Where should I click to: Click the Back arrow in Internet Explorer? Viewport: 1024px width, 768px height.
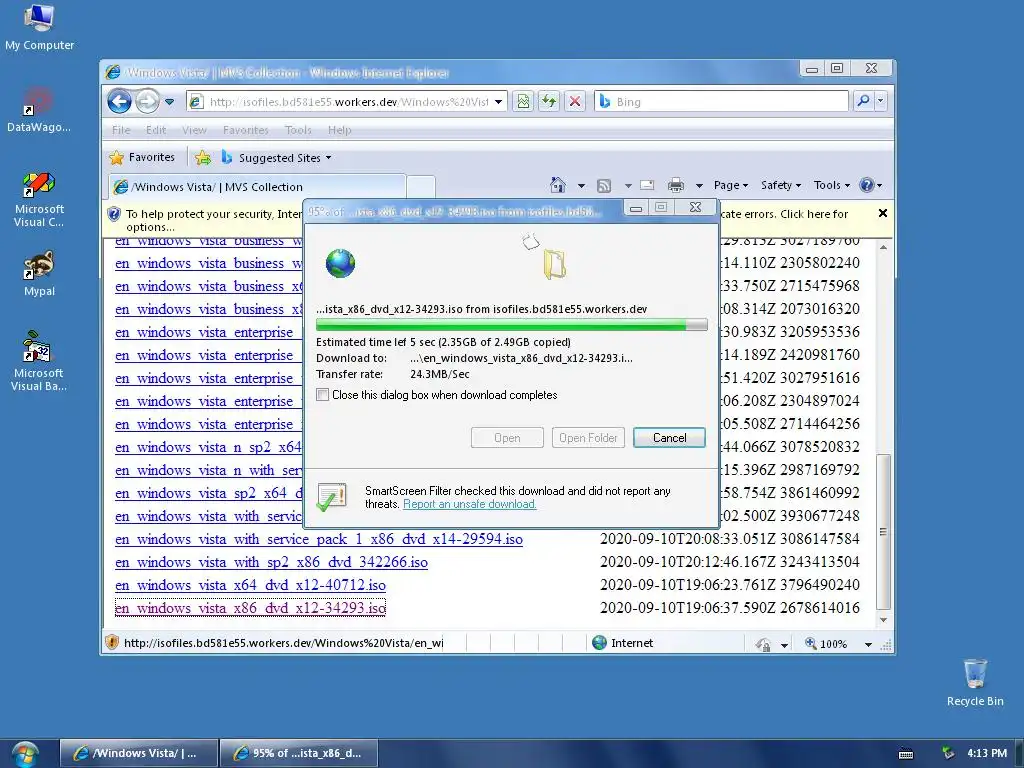120,101
